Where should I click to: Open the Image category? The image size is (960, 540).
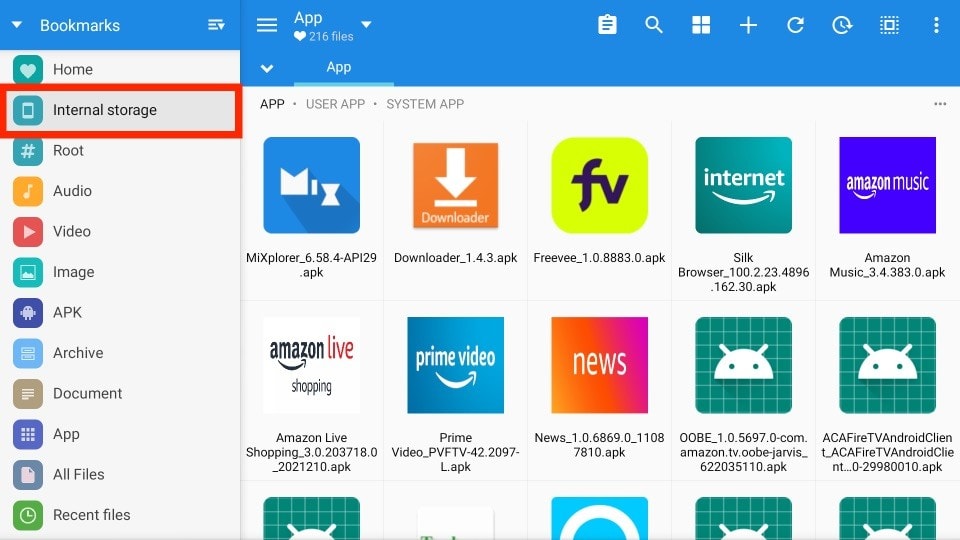[x=120, y=272]
